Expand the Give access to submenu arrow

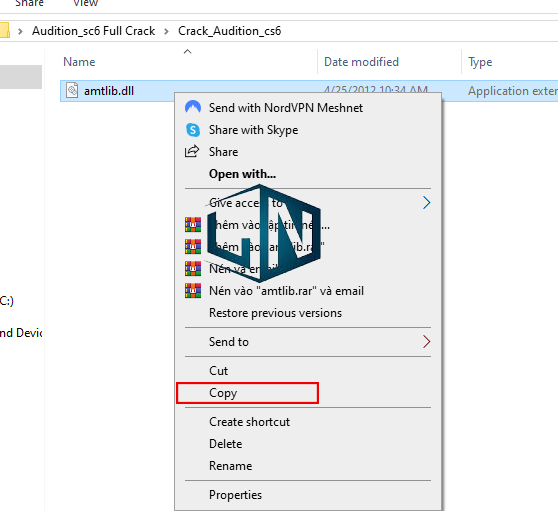pyautogui.click(x=426, y=203)
